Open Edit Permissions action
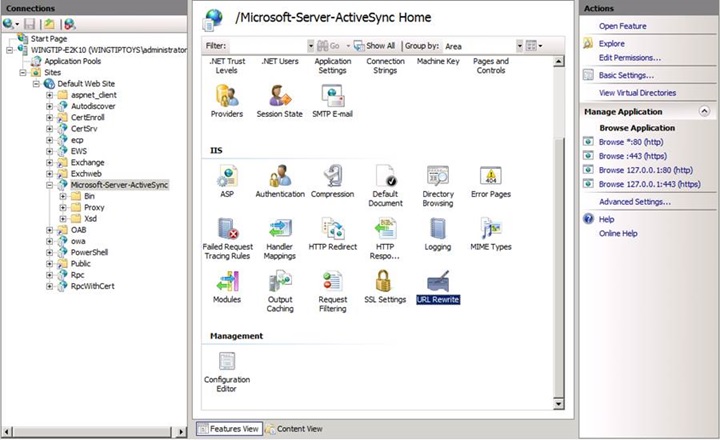The width and height of the screenshot is (720, 440). 630,58
